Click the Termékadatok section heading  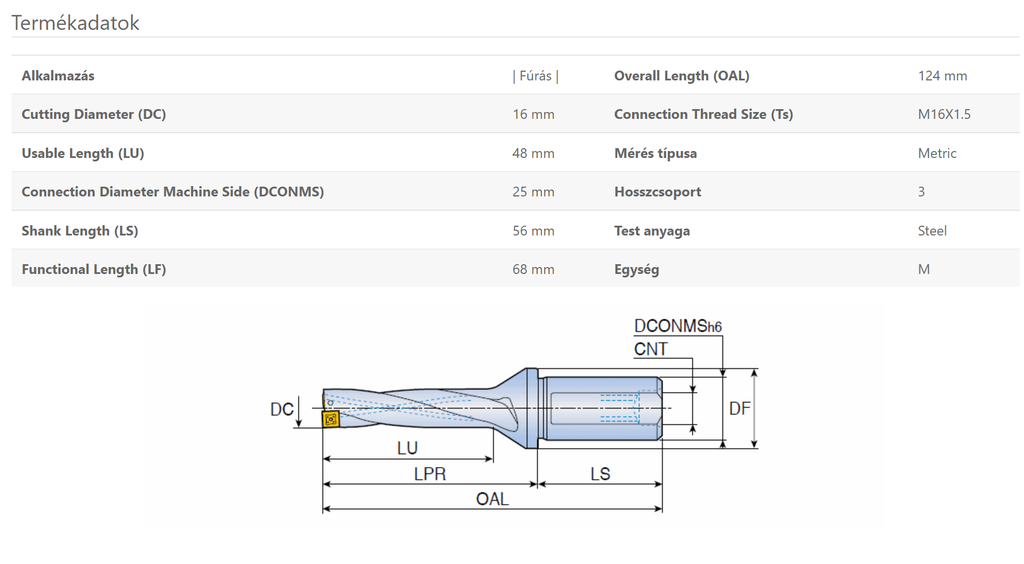(x=75, y=23)
